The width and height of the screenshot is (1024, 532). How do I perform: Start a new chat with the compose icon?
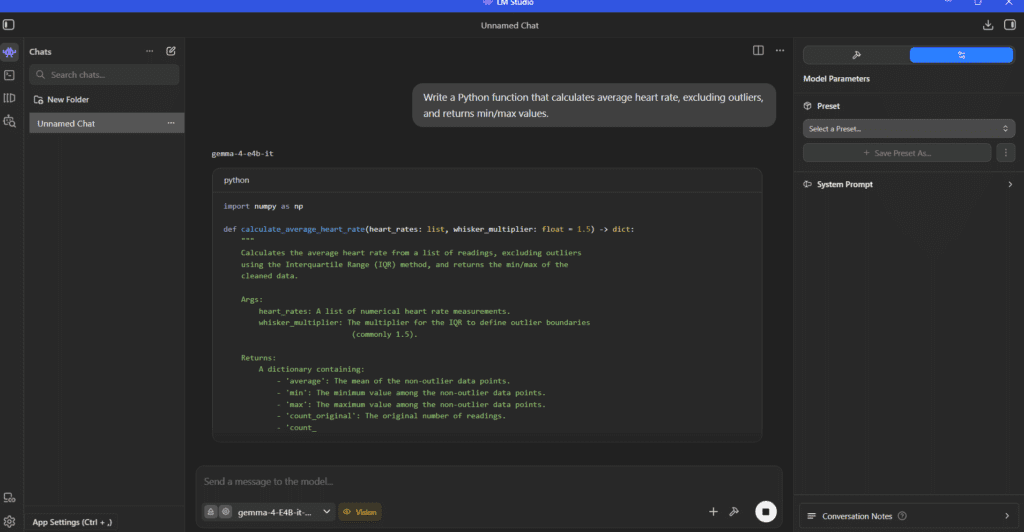[171, 51]
